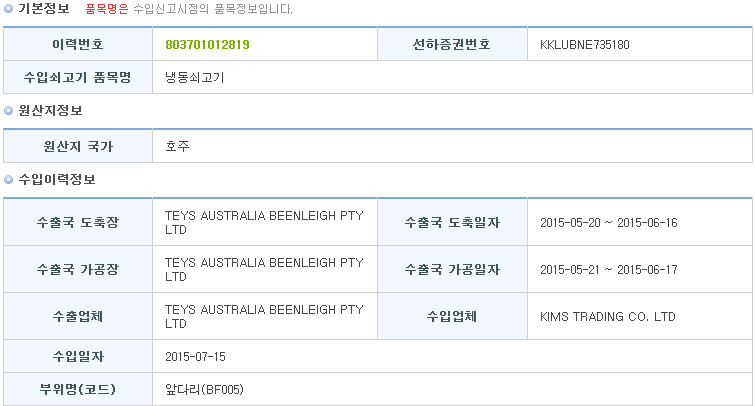
Task: Click the 부위명(코드) label cell
Action: click(78, 389)
